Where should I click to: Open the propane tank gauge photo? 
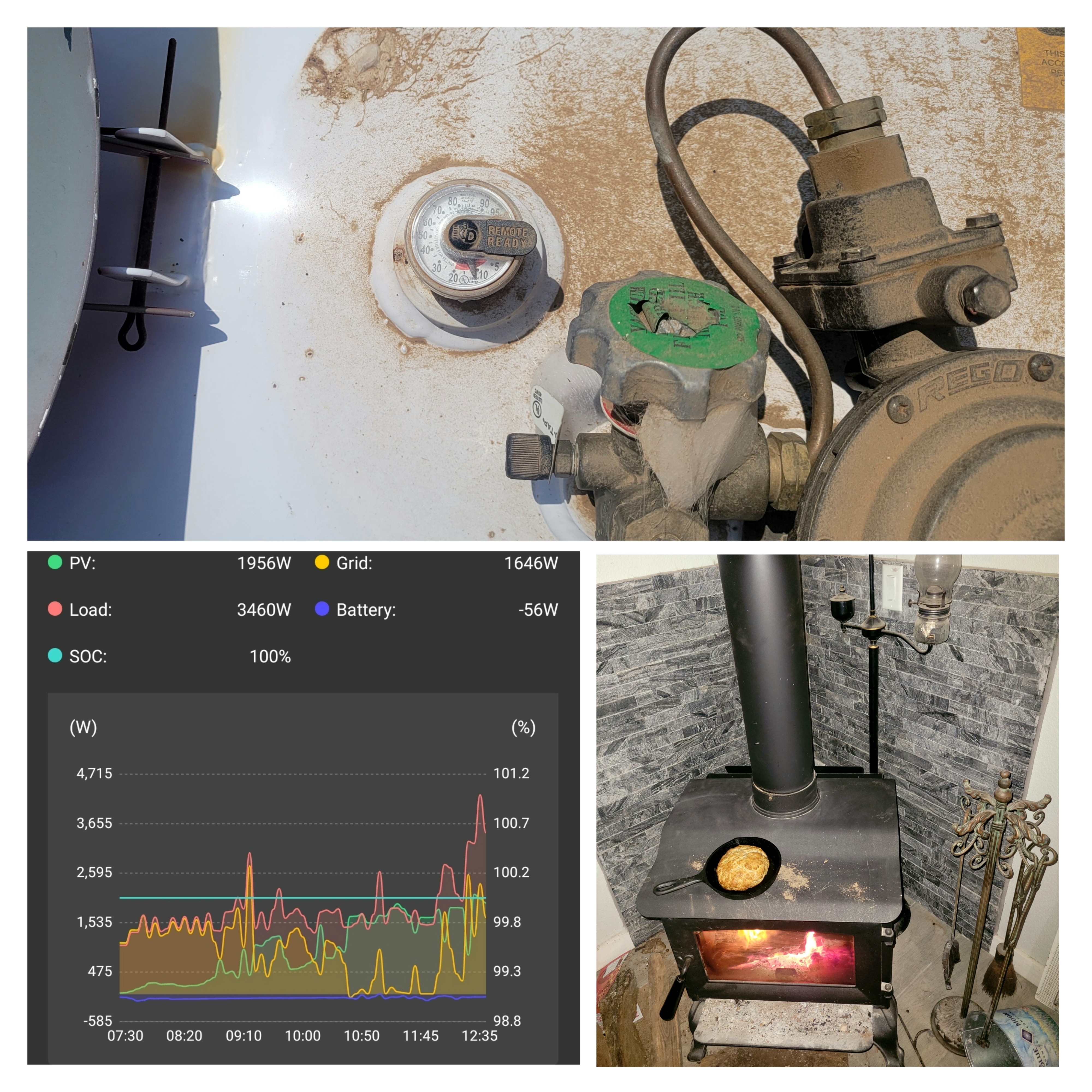pos(545,284)
